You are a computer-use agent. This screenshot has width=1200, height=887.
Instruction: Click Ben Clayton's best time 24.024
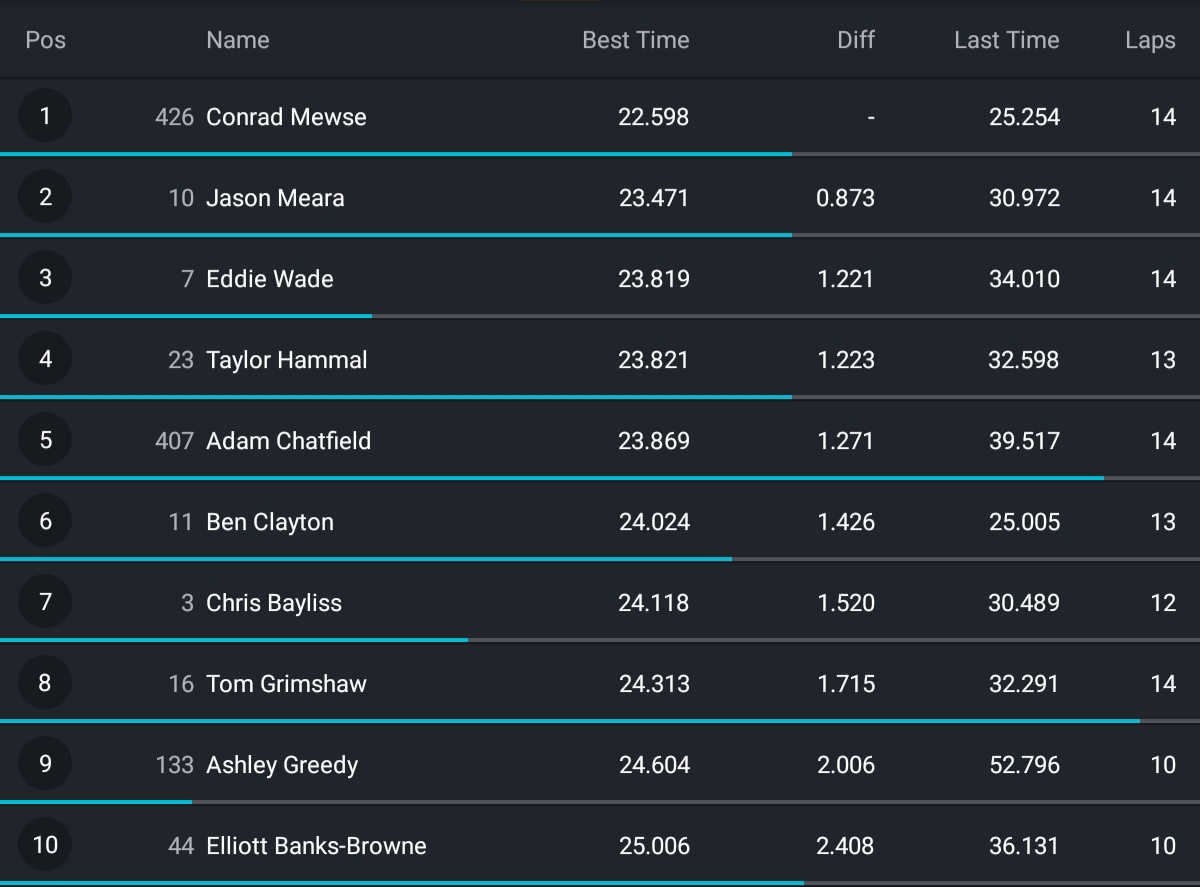point(654,522)
